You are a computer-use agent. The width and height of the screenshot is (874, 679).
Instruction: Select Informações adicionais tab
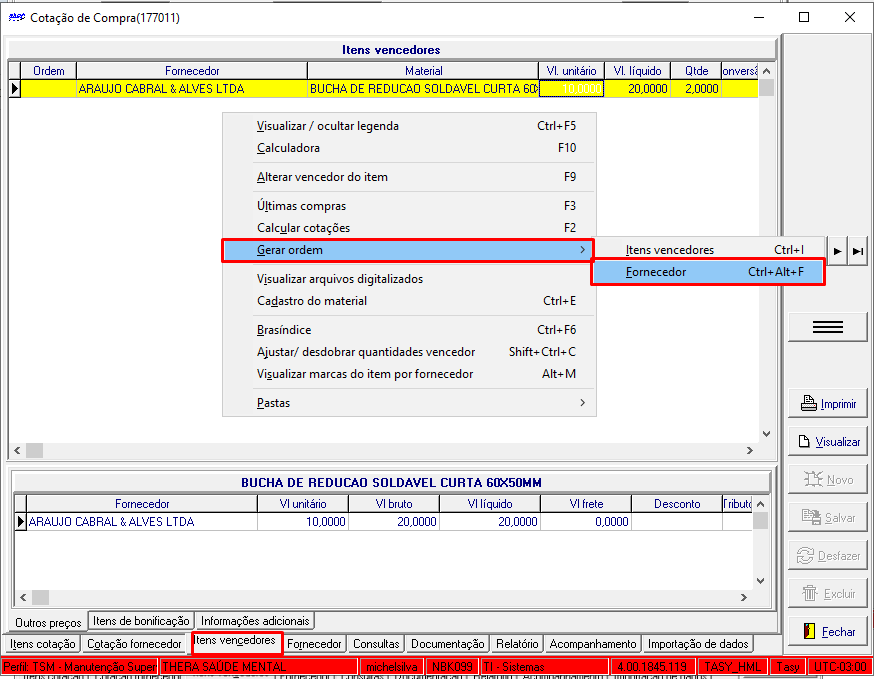[x=255, y=620]
